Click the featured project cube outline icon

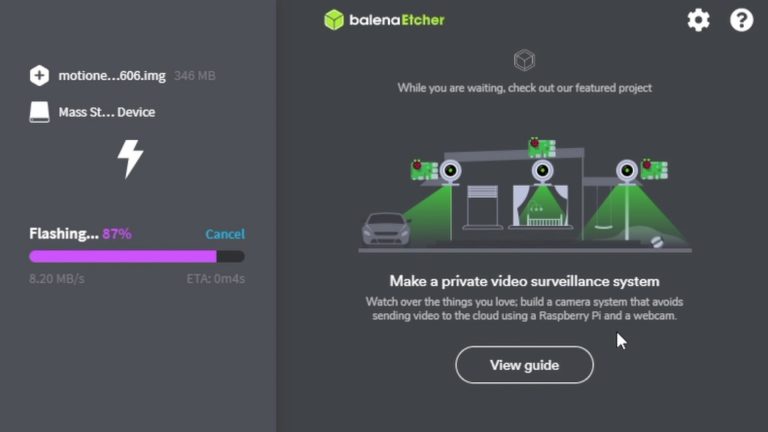pyautogui.click(x=524, y=60)
